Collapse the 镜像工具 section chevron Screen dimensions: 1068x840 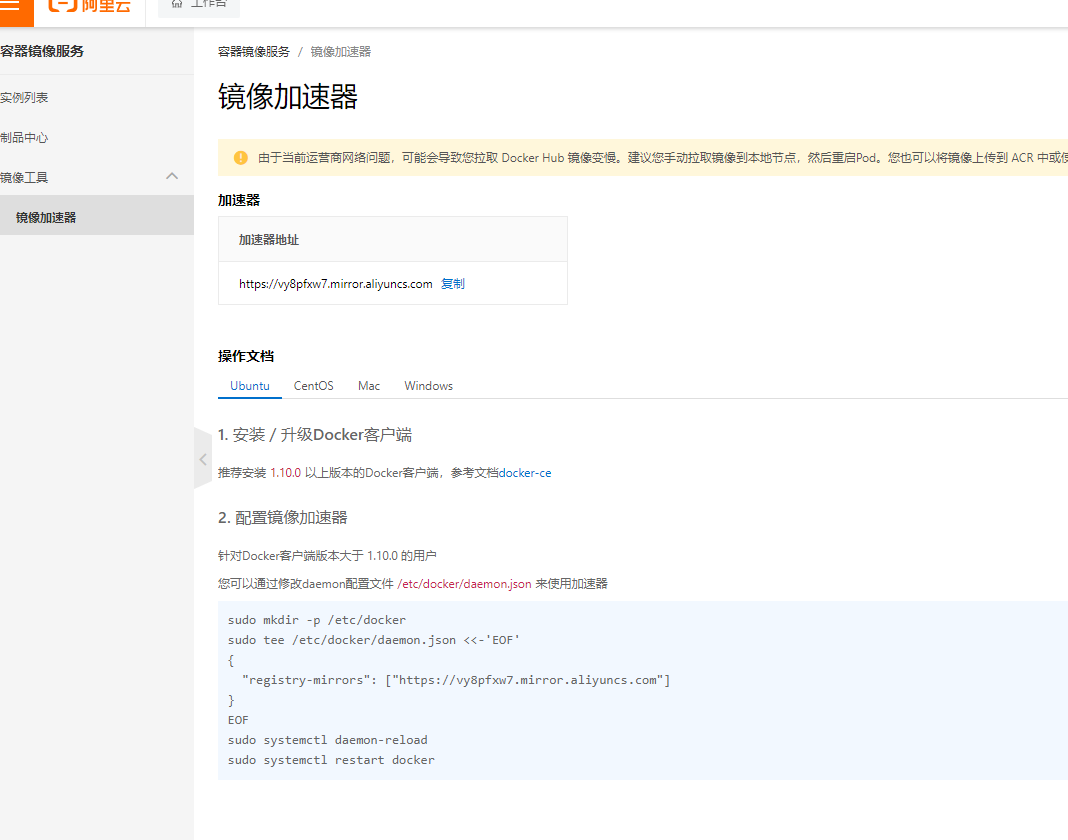click(x=172, y=176)
